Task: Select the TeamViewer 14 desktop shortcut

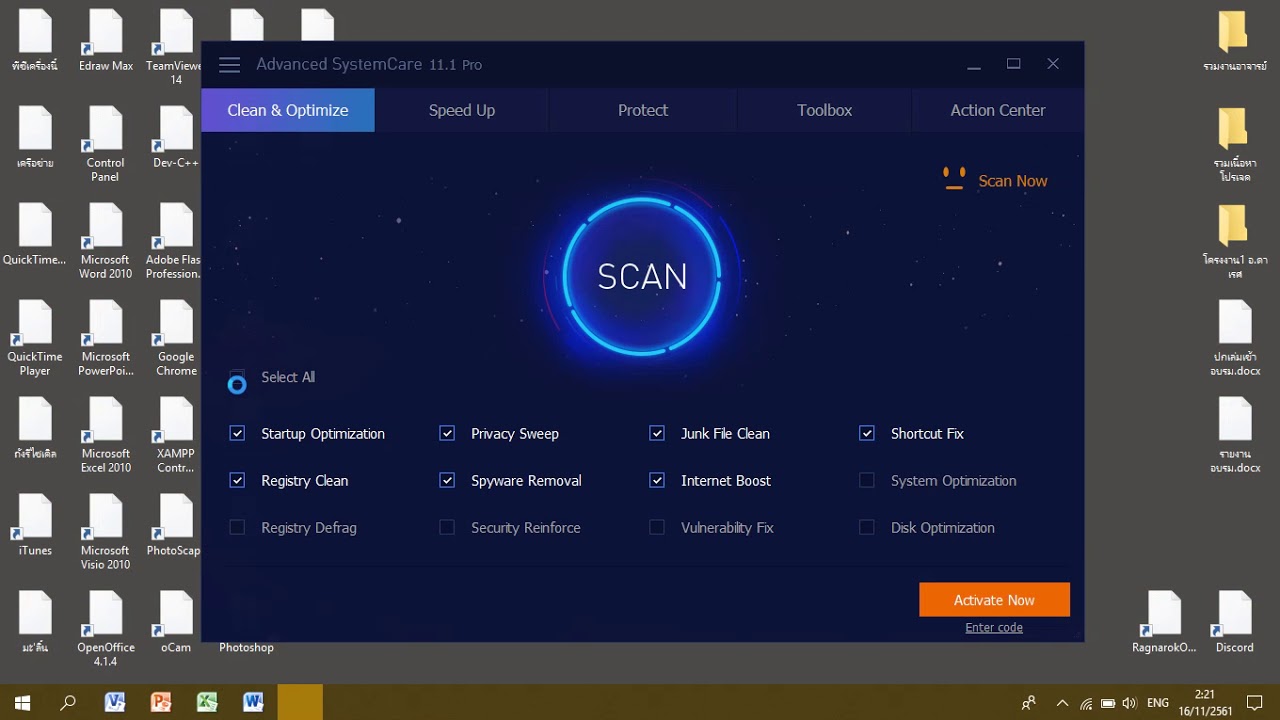Action: pyautogui.click(x=175, y=45)
